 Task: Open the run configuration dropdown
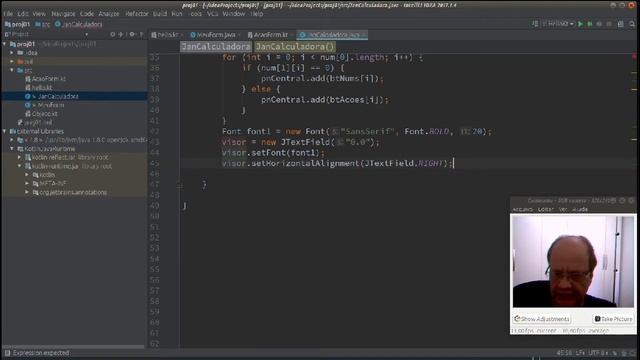(558, 24)
